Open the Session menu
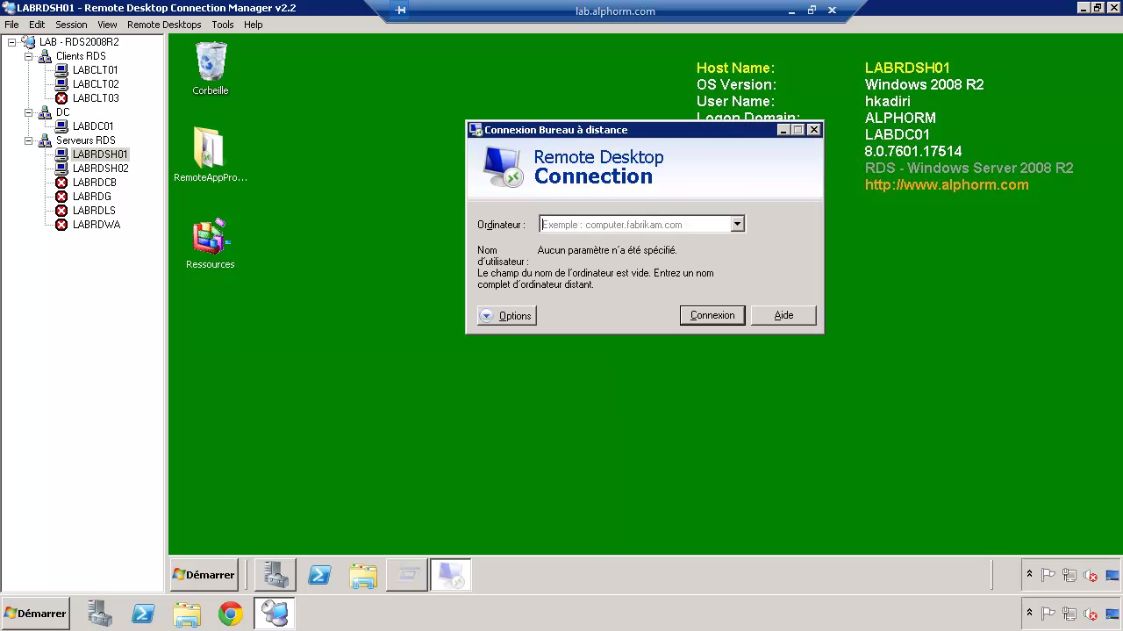 pos(71,24)
